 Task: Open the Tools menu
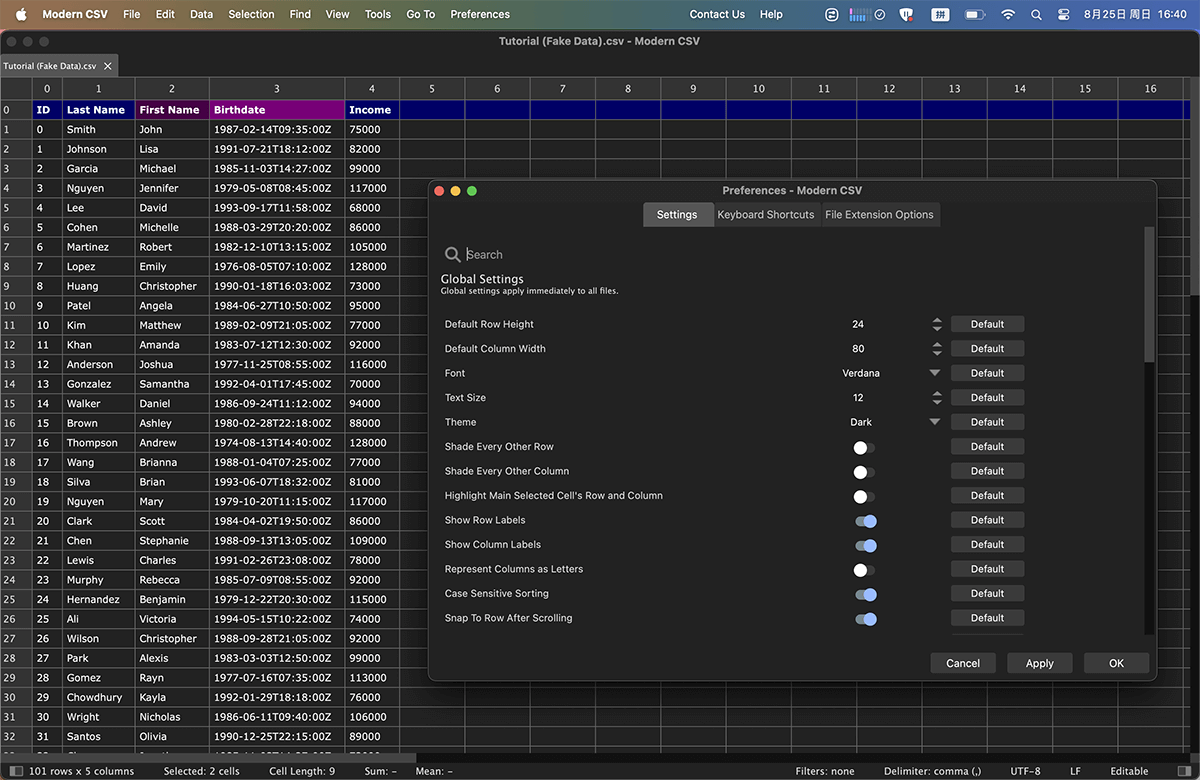click(x=378, y=14)
